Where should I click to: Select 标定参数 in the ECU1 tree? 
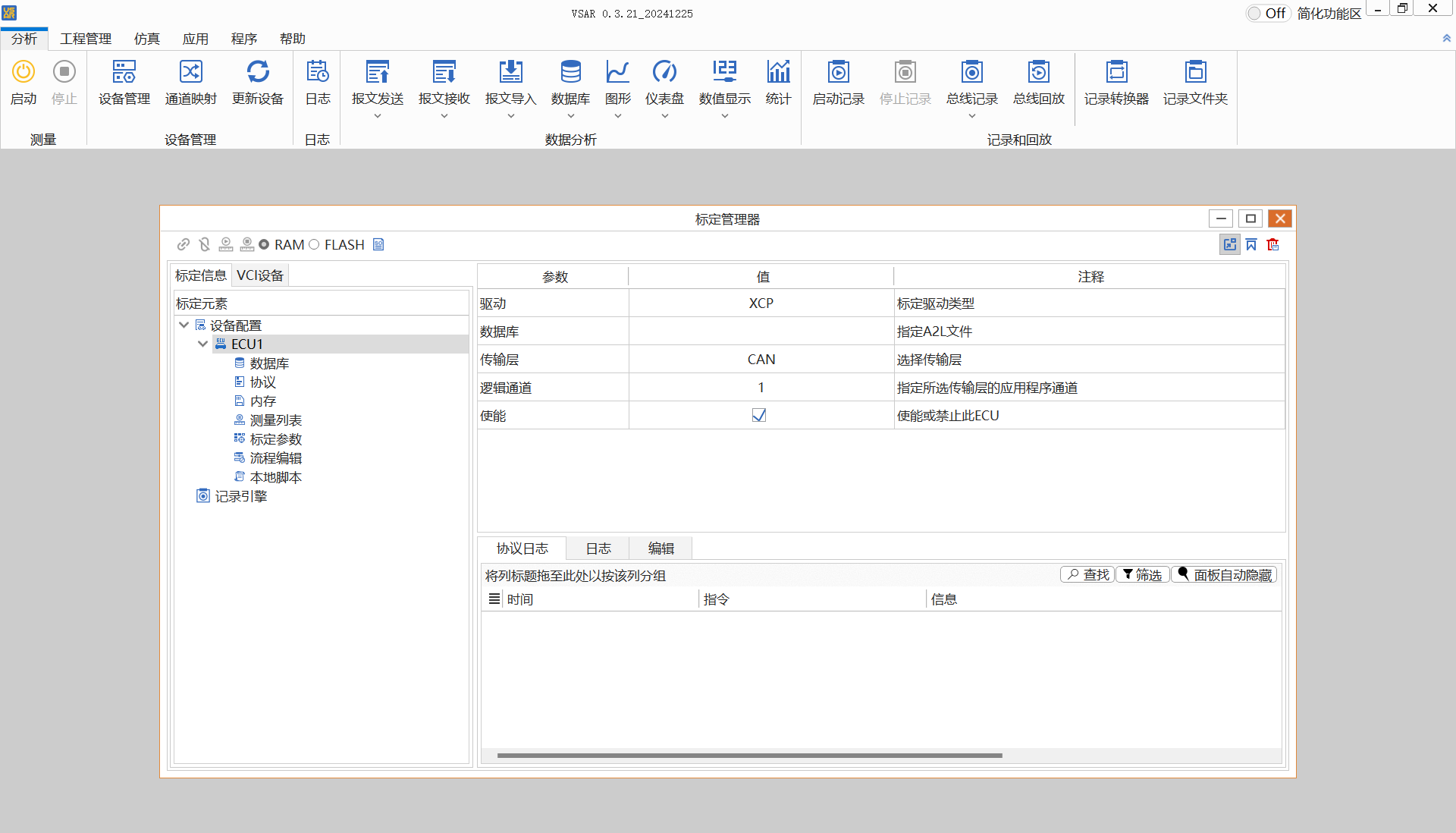[x=276, y=439]
